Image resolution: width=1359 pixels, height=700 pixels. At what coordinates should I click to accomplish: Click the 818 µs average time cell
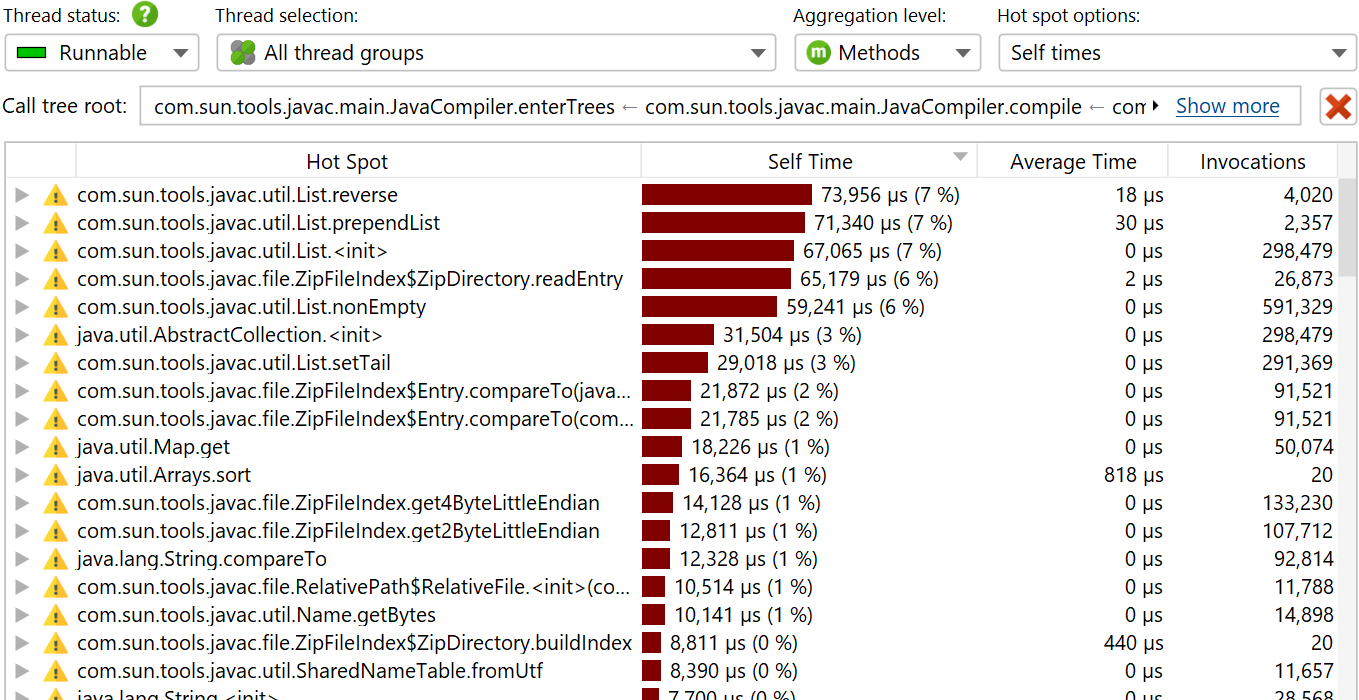click(1133, 475)
